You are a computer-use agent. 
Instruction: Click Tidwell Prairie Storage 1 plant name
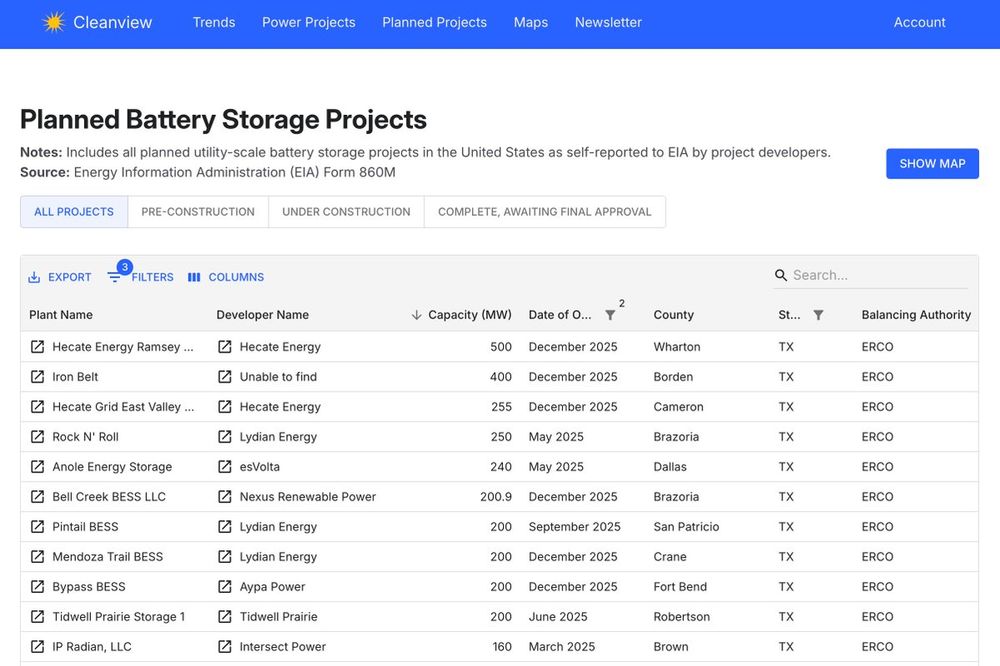[119, 616]
